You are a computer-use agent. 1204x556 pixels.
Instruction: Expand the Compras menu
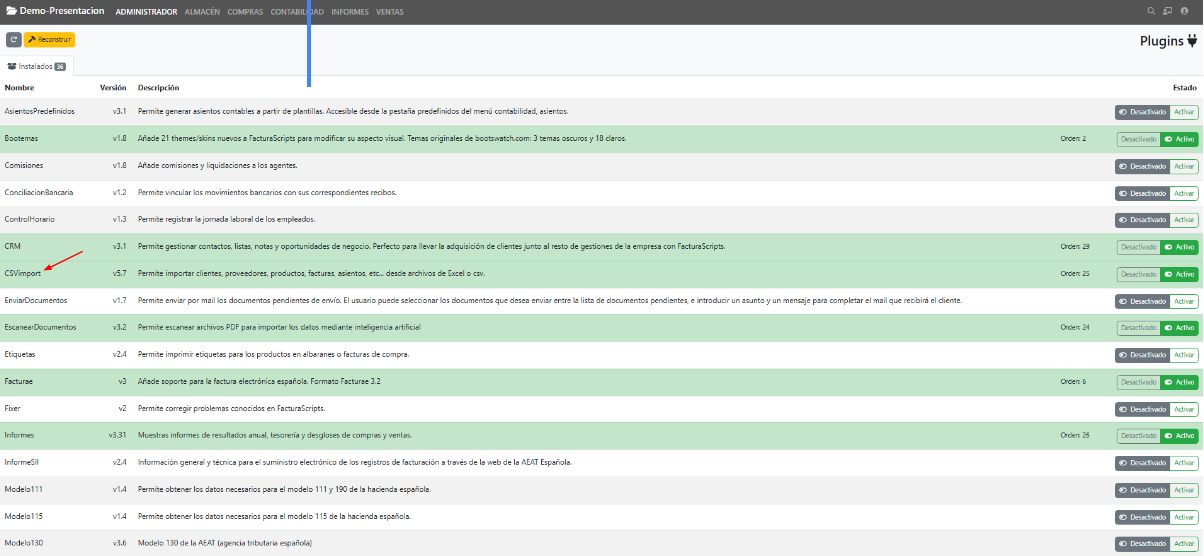[x=245, y=12]
